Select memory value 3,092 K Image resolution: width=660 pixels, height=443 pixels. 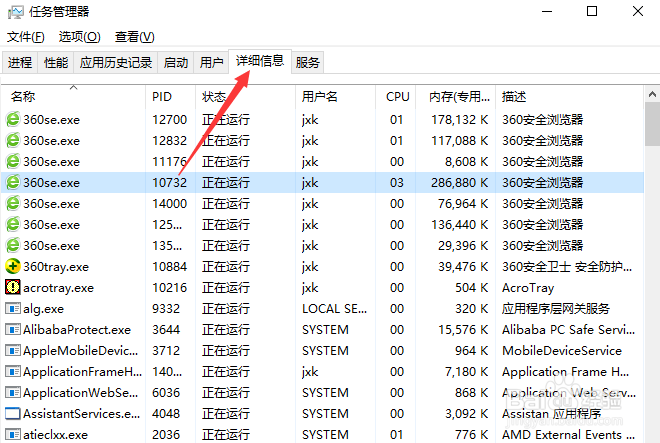click(466, 414)
